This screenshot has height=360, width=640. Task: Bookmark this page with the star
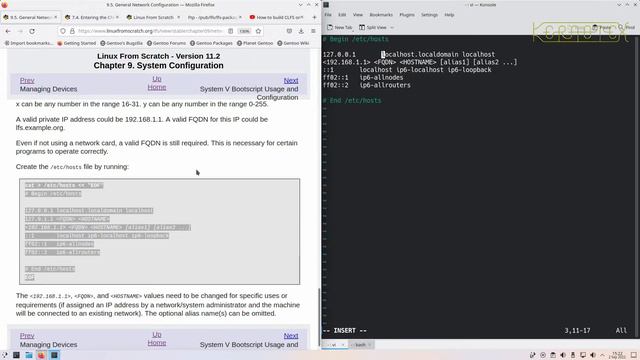(x=258, y=31)
